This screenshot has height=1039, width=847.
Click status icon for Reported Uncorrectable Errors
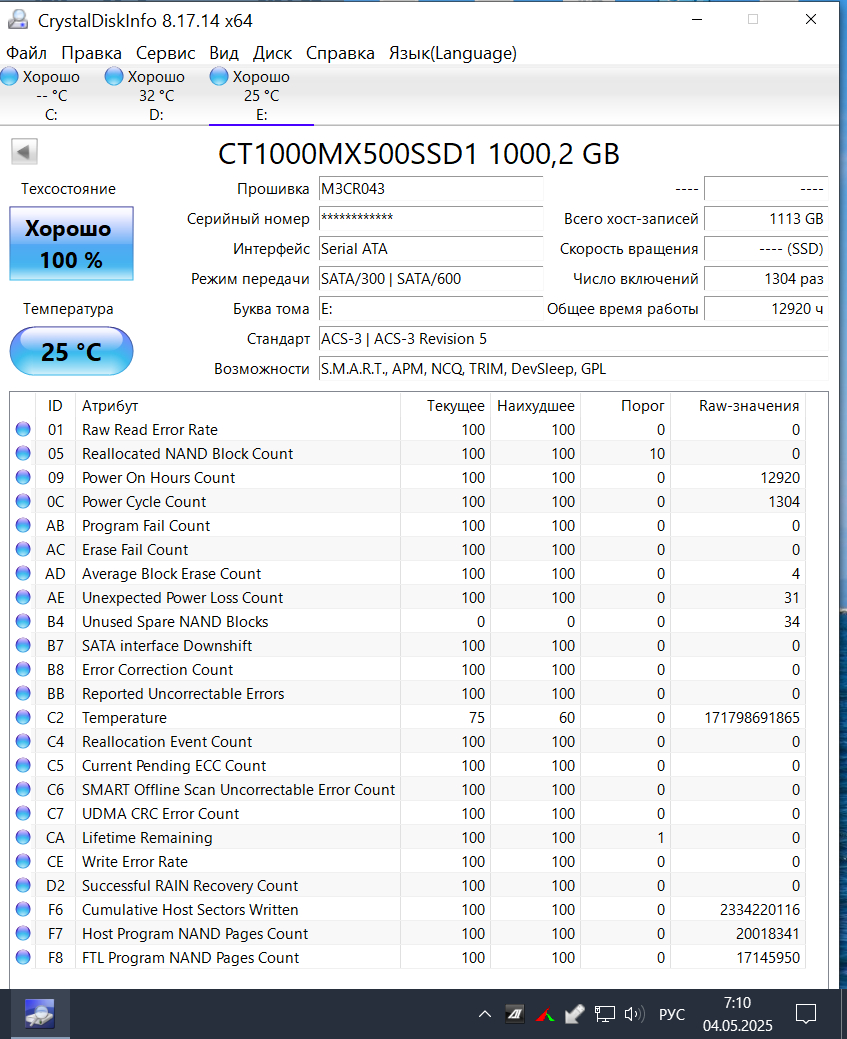(x=23, y=693)
